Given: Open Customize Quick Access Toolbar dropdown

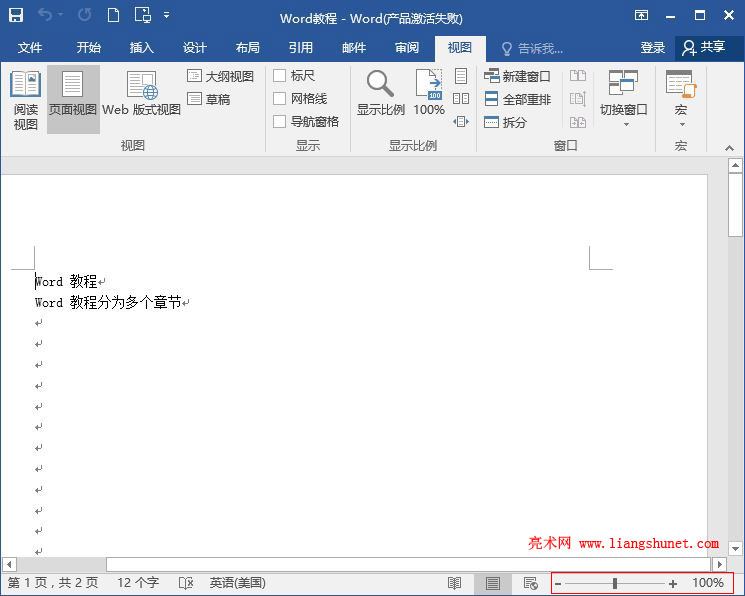Looking at the screenshot, I should [166, 15].
